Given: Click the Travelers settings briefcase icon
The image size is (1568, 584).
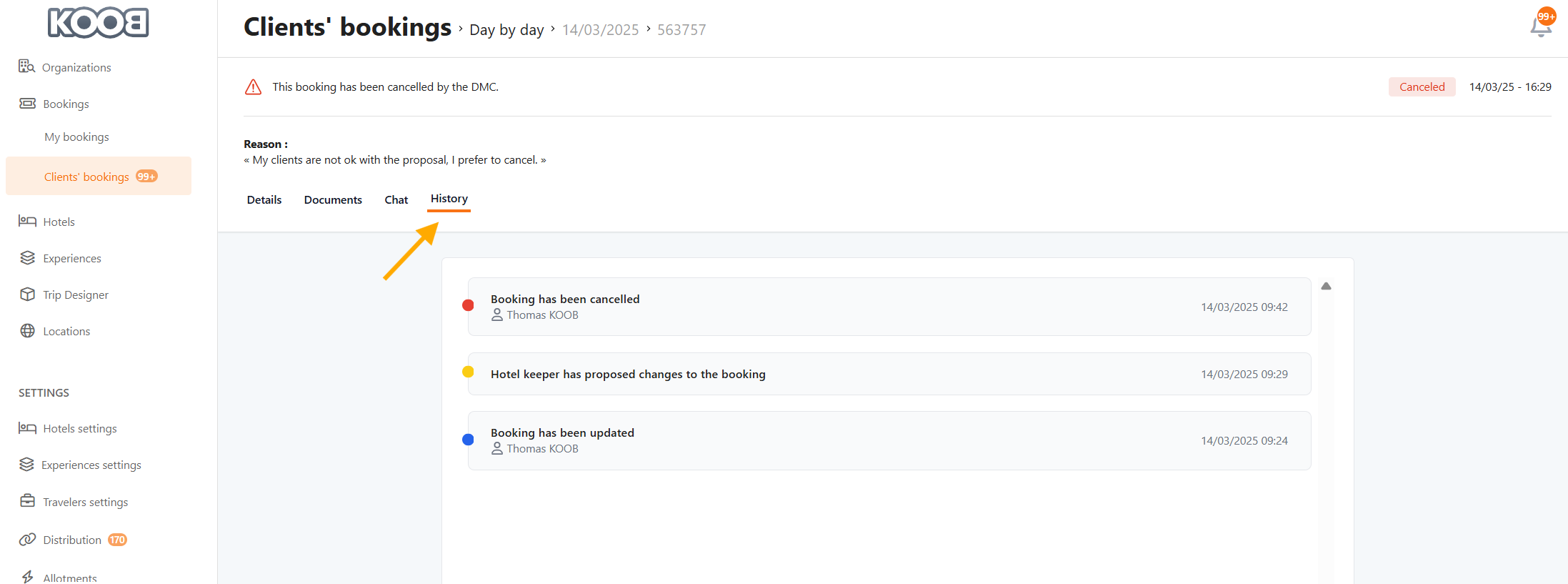Looking at the screenshot, I should pos(27,501).
